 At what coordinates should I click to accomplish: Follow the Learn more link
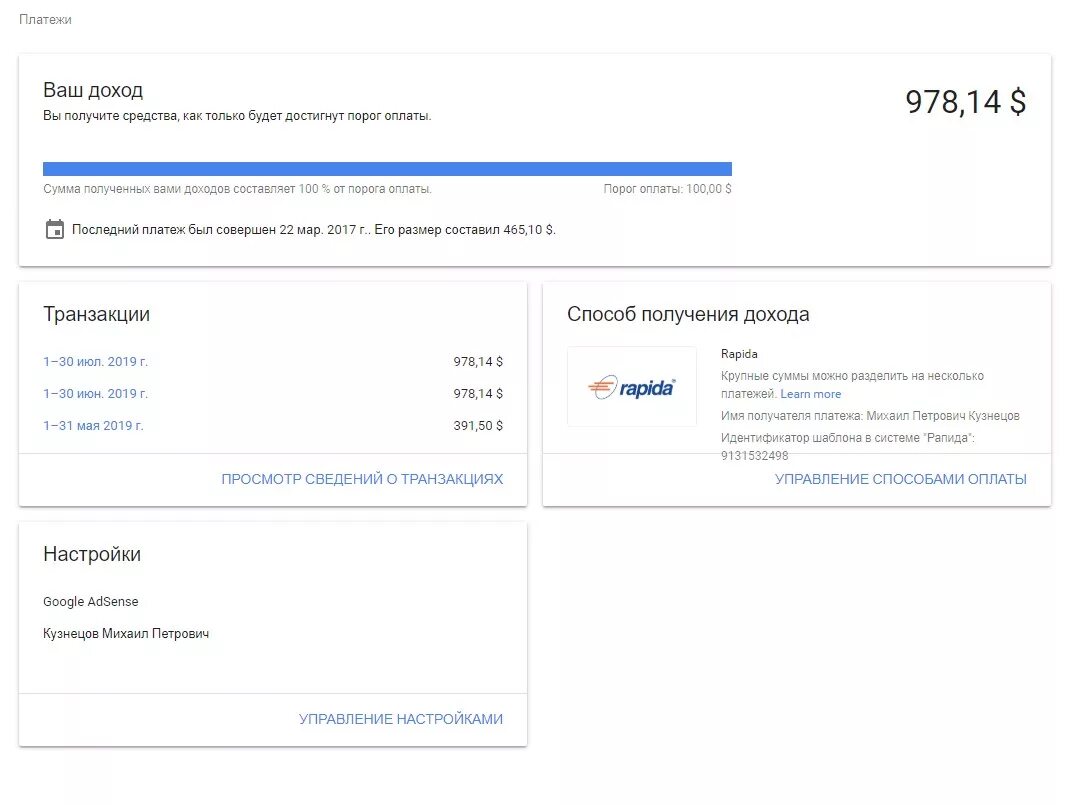pos(811,394)
